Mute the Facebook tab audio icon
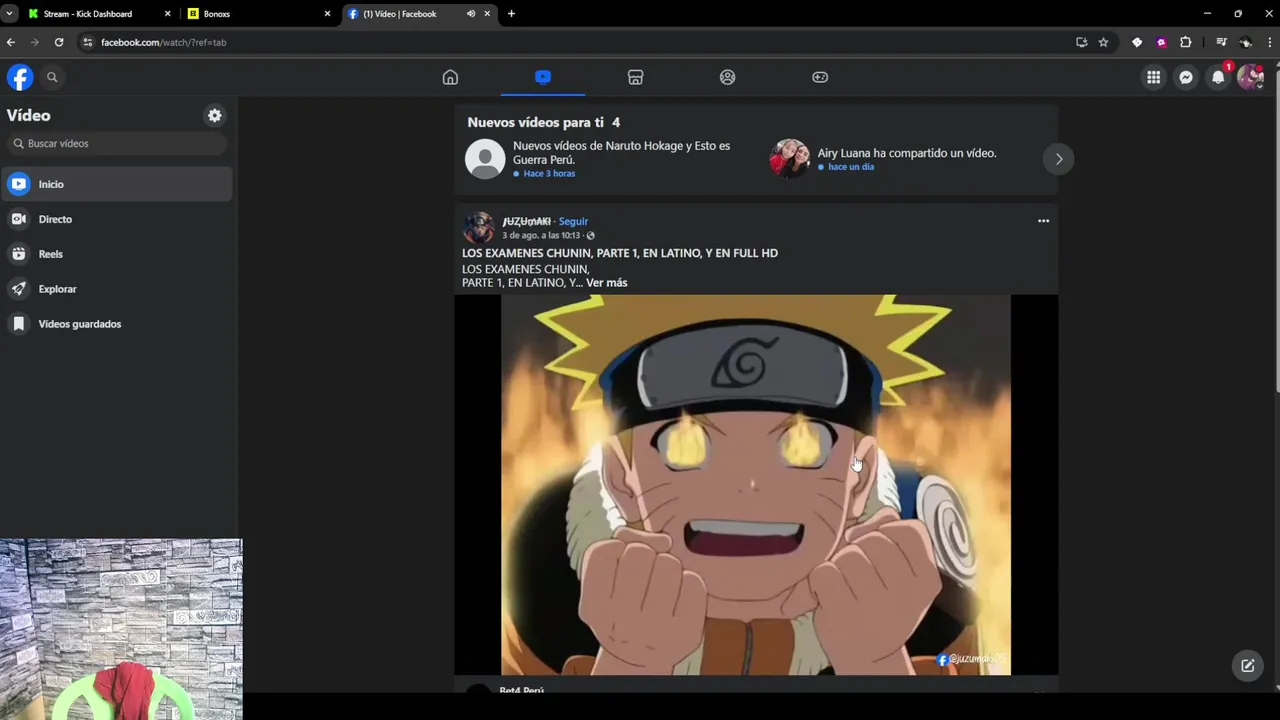 (x=471, y=14)
